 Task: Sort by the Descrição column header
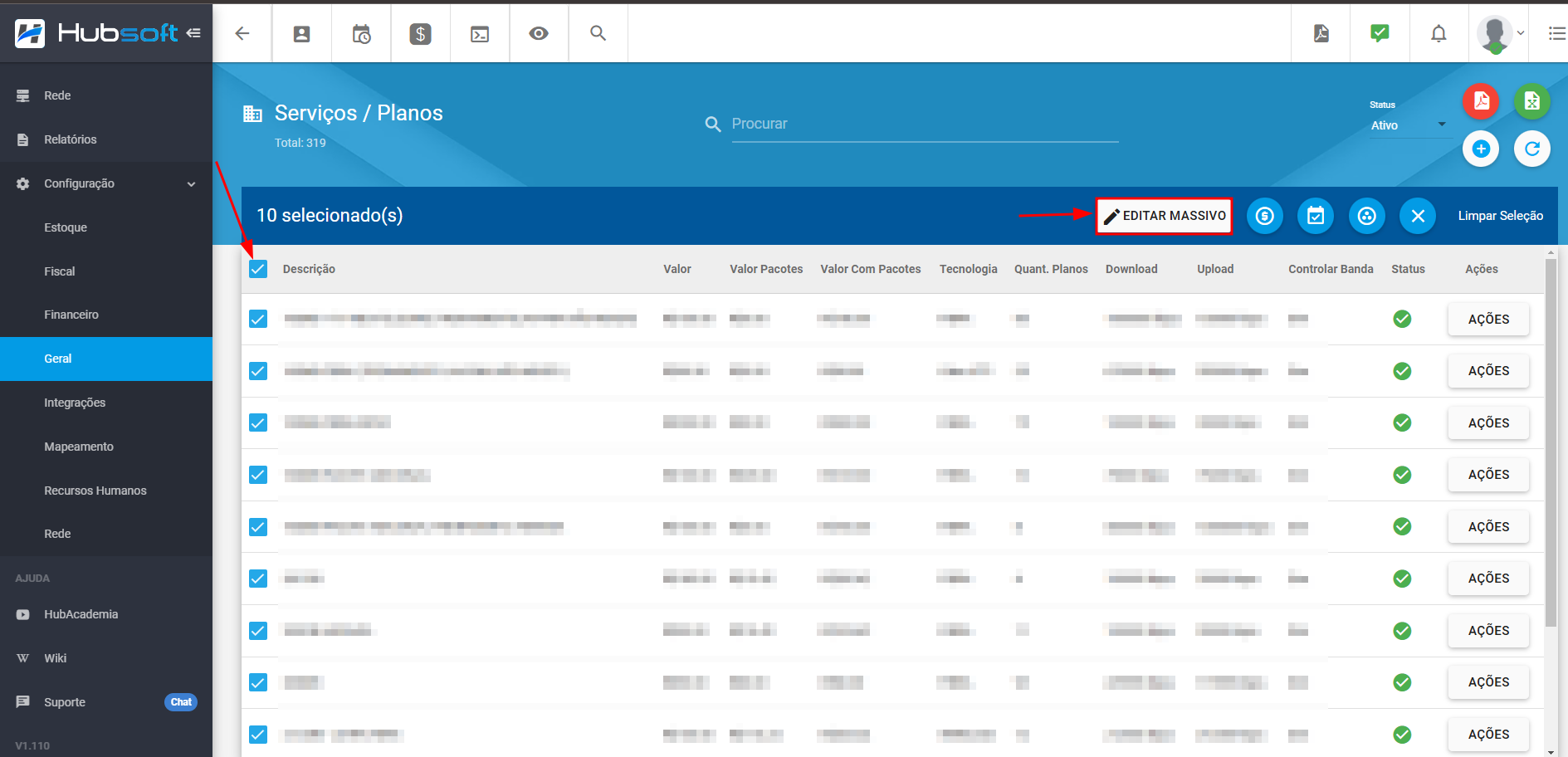[309, 269]
